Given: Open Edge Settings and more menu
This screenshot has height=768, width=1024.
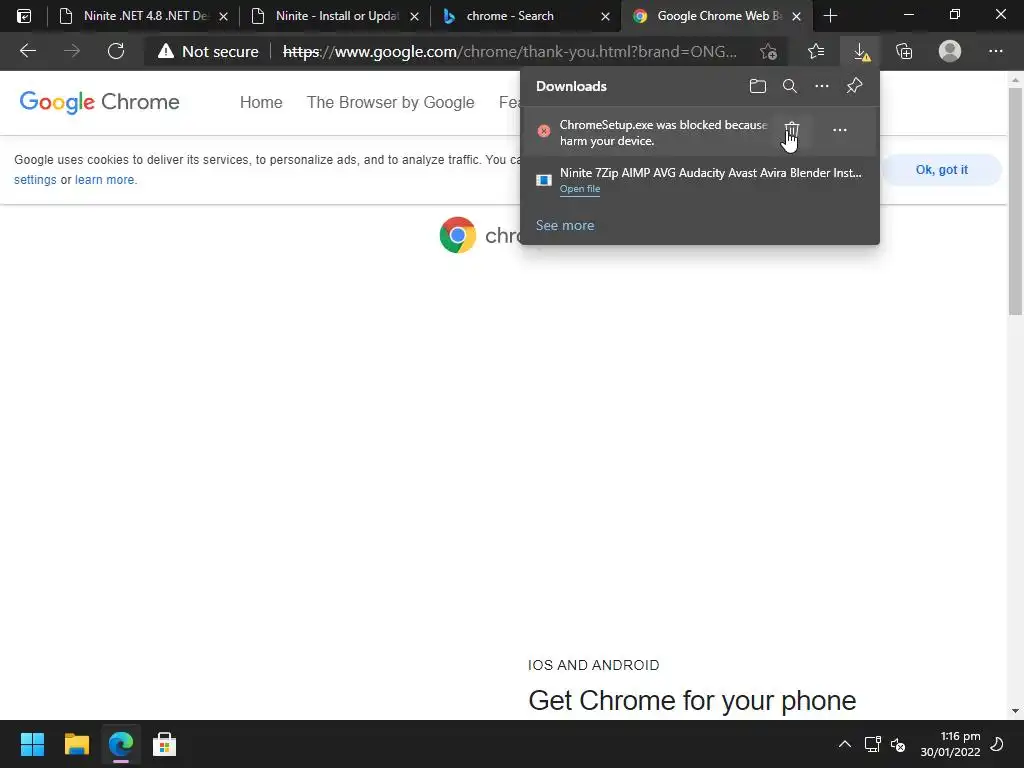Looking at the screenshot, I should (995, 51).
